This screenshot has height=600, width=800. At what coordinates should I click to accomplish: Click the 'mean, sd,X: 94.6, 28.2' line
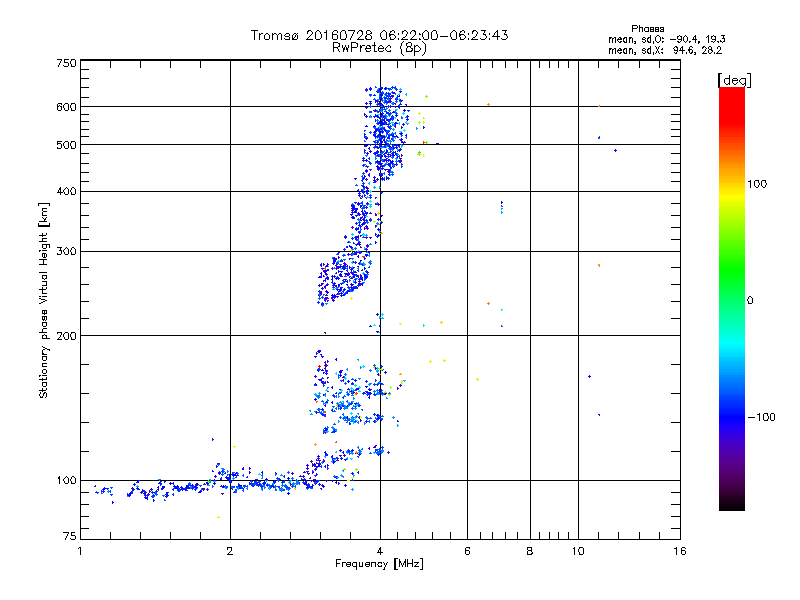[x=665, y=50]
